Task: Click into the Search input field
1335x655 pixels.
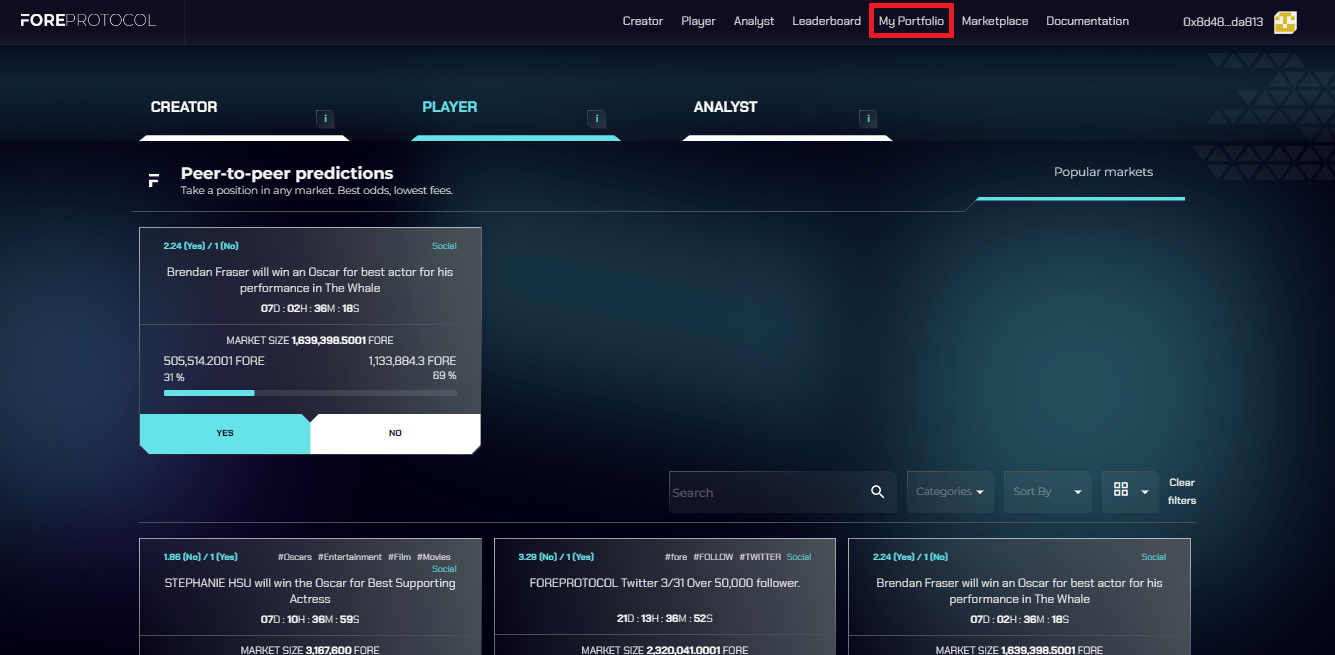Action: click(x=765, y=492)
